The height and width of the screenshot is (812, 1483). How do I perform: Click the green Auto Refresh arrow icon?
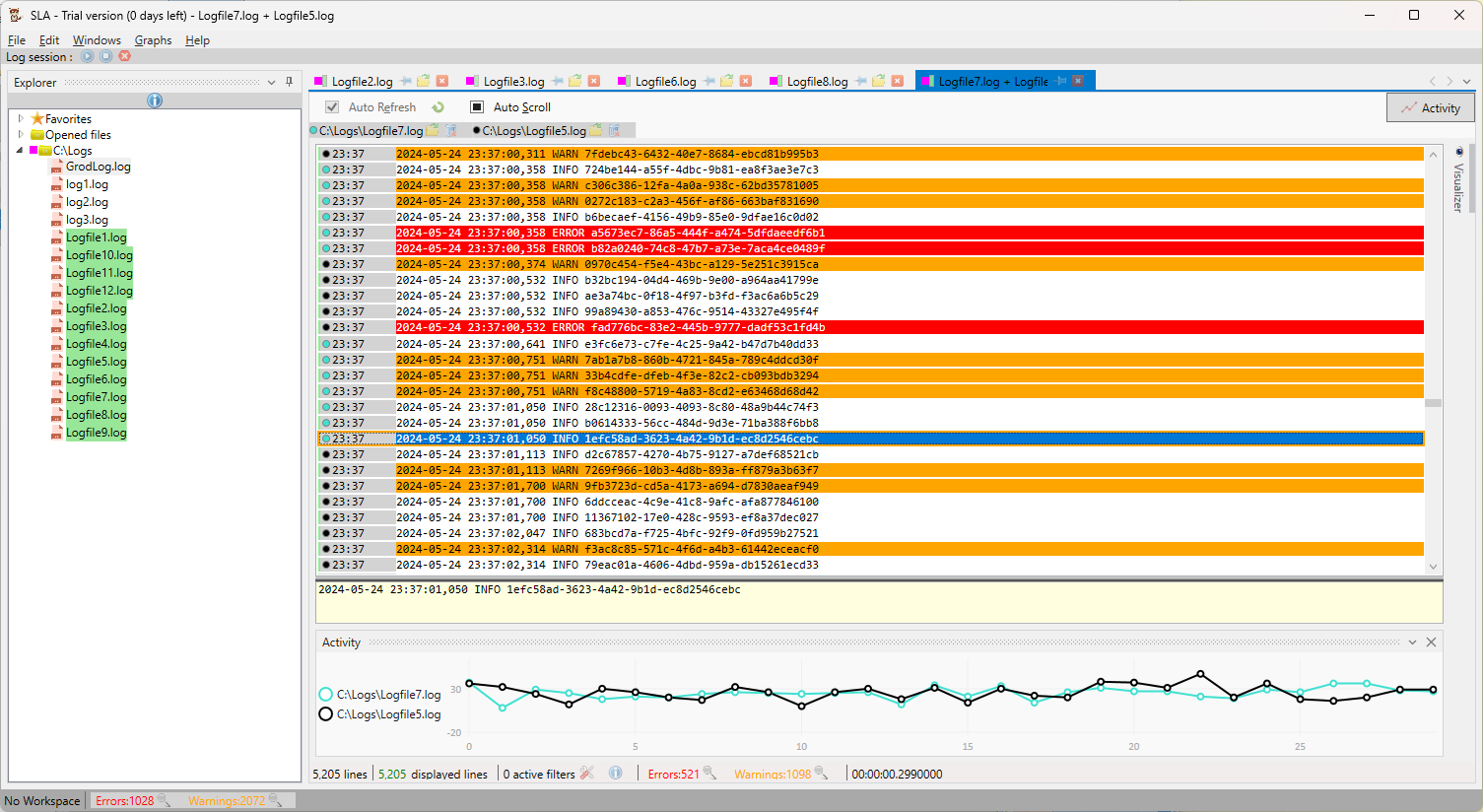[x=438, y=107]
